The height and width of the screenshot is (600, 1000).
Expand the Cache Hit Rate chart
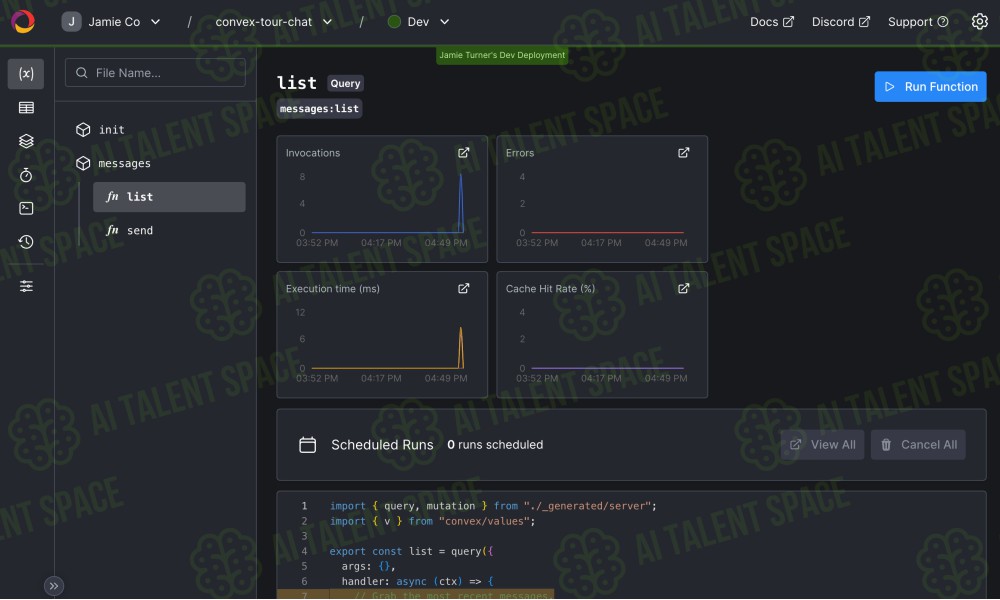tap(684, 289)
